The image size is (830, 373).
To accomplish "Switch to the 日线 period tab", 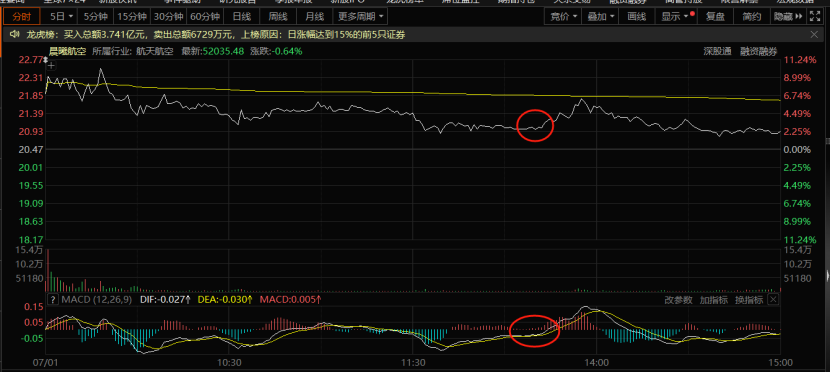I will (x=242, y=17).
